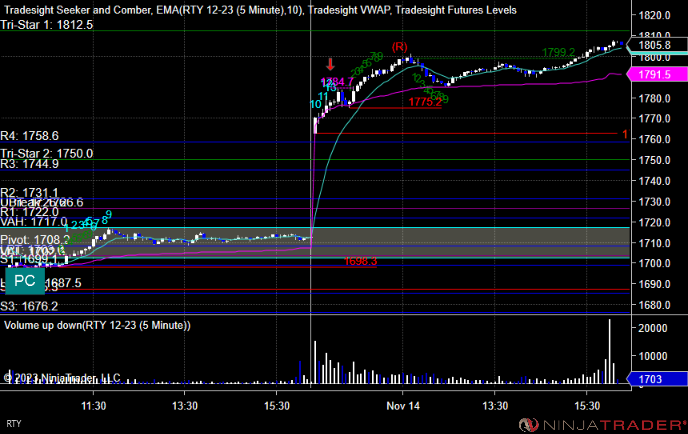Screen dimensions: 688x434
Task: Click the tallest volume bar near session close
Action: [x=609, y=352]
